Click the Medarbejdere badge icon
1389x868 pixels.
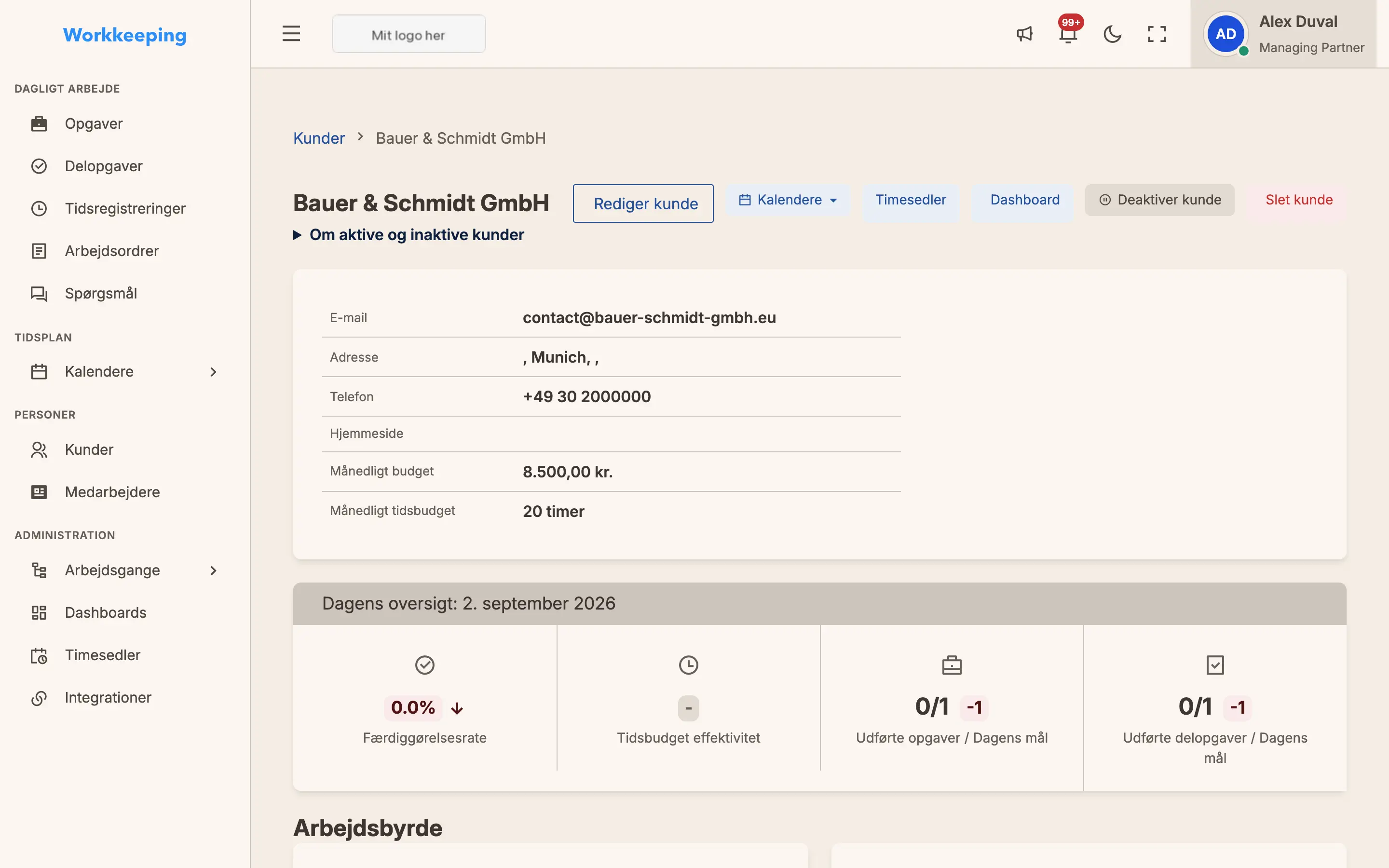click(x=39, y=492)
